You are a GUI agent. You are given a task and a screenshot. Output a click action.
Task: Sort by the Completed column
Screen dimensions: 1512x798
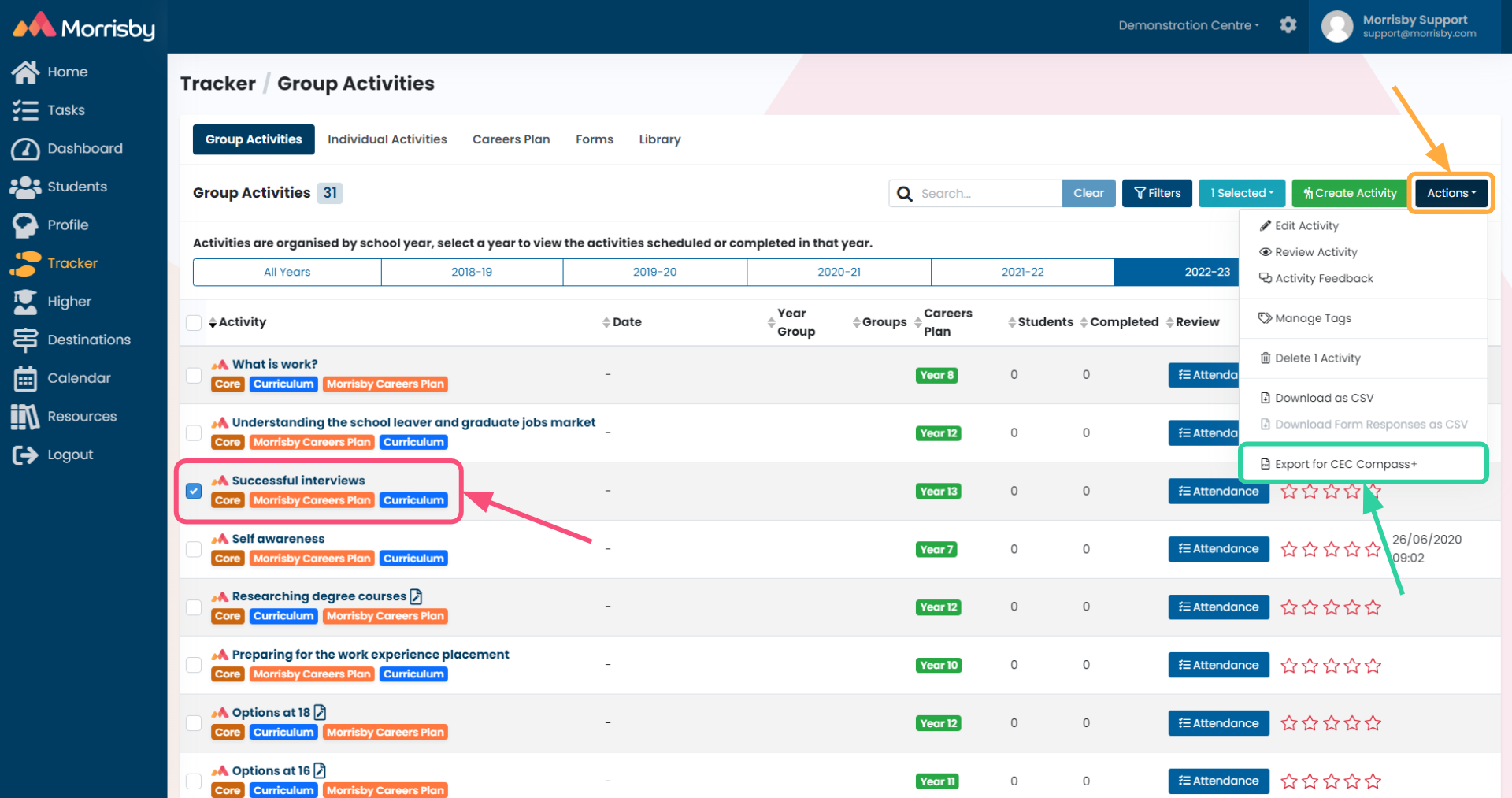pyautogui.click(x=1119, y=322)
